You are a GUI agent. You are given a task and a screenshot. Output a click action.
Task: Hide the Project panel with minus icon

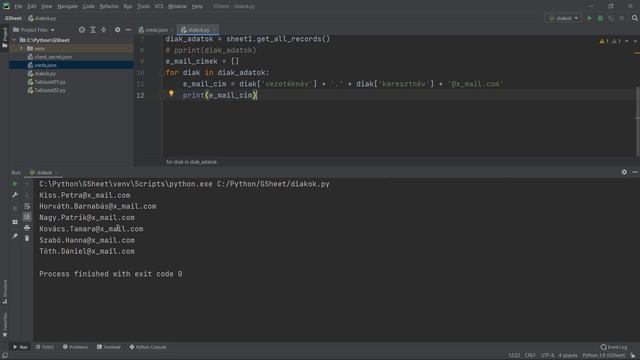128,30
